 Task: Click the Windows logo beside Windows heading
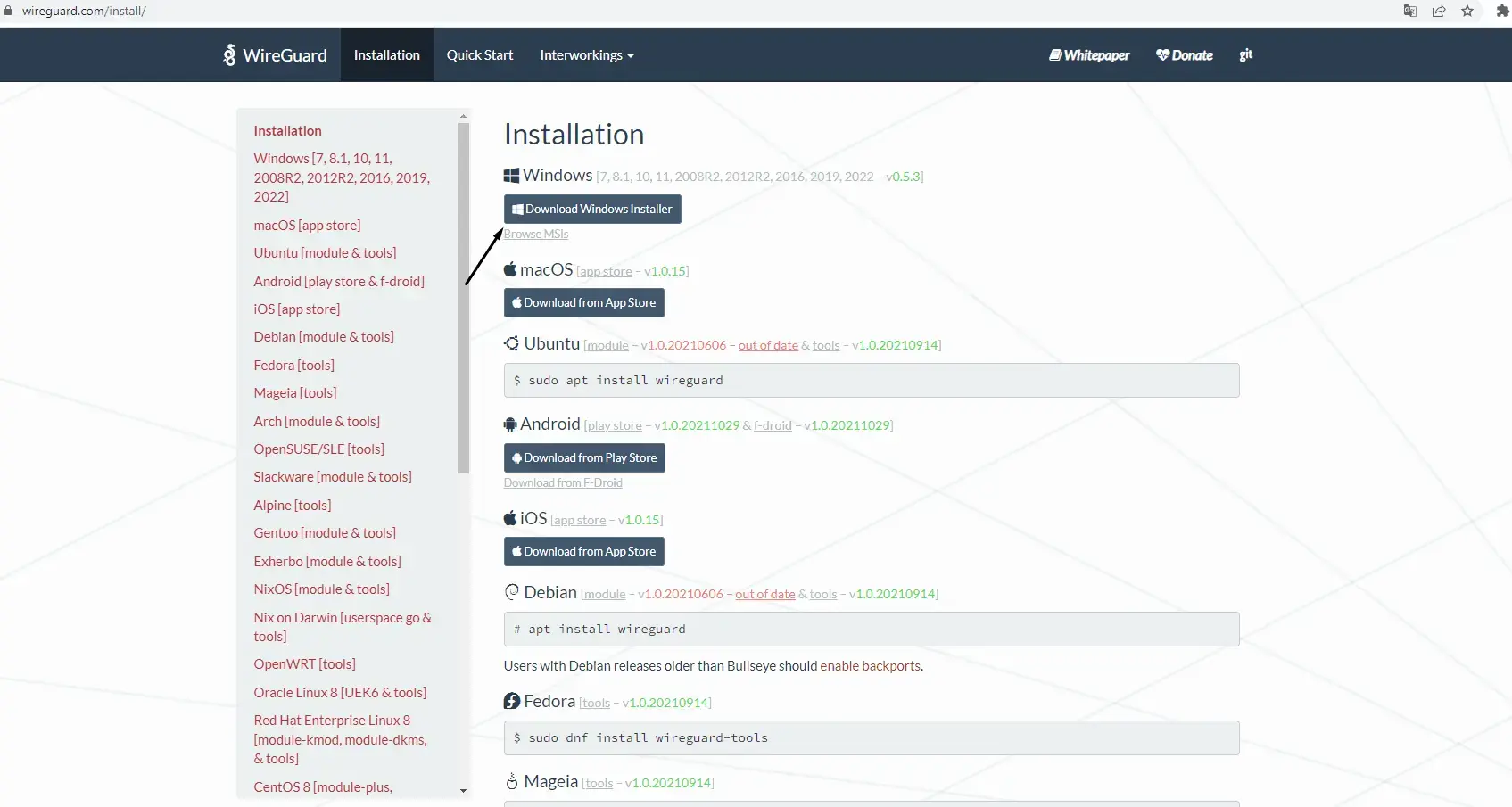tap(511, 176)
